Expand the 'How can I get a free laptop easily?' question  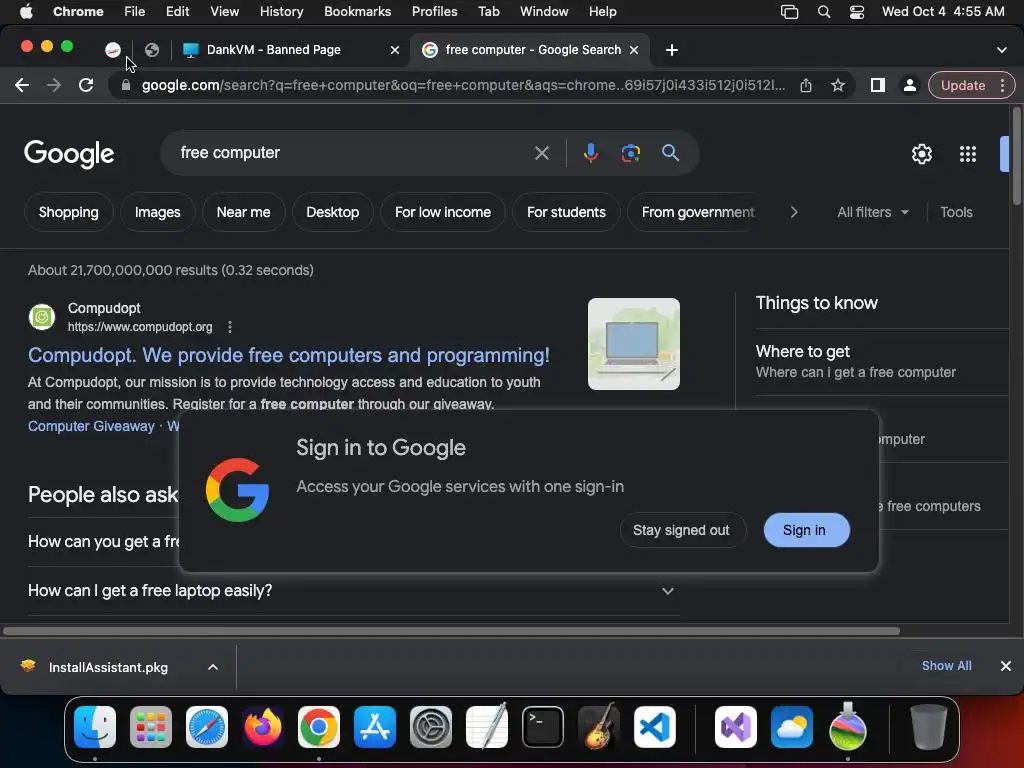click(x=353, y=591)
